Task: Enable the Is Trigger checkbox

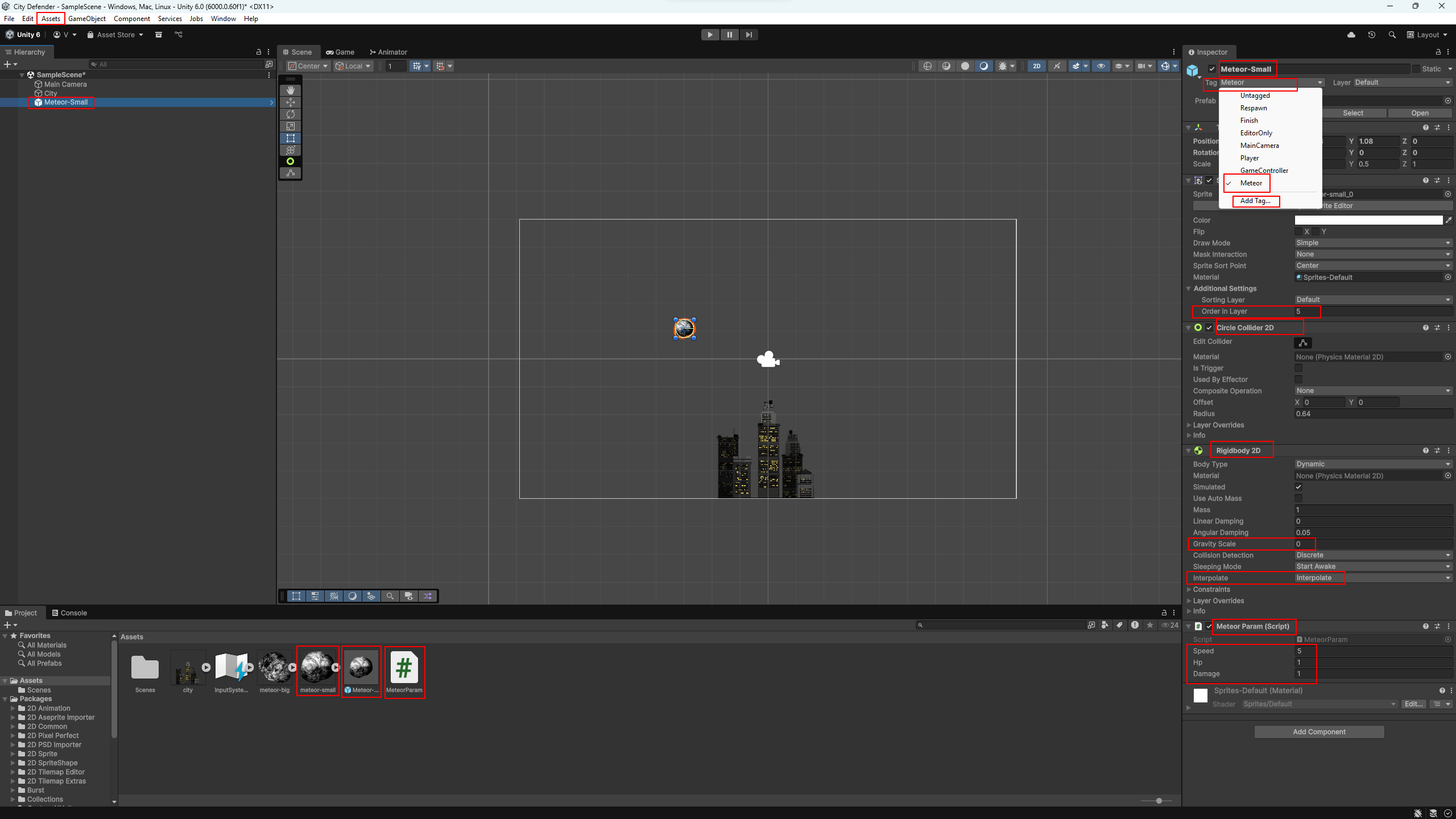Action: (1298, 368)
